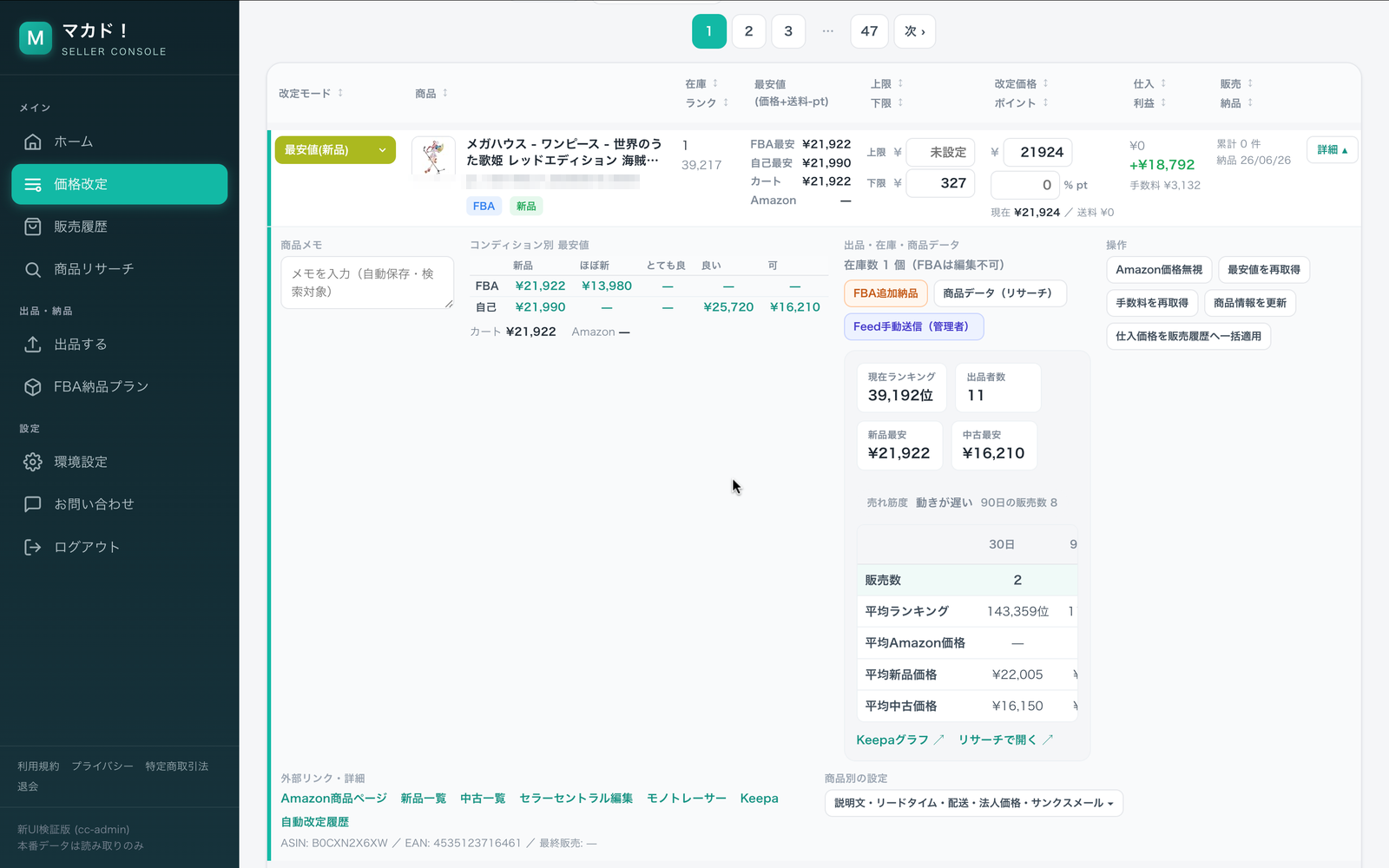Open リサーチで開く external link

pyautogui.click(x=1005, y=740)
